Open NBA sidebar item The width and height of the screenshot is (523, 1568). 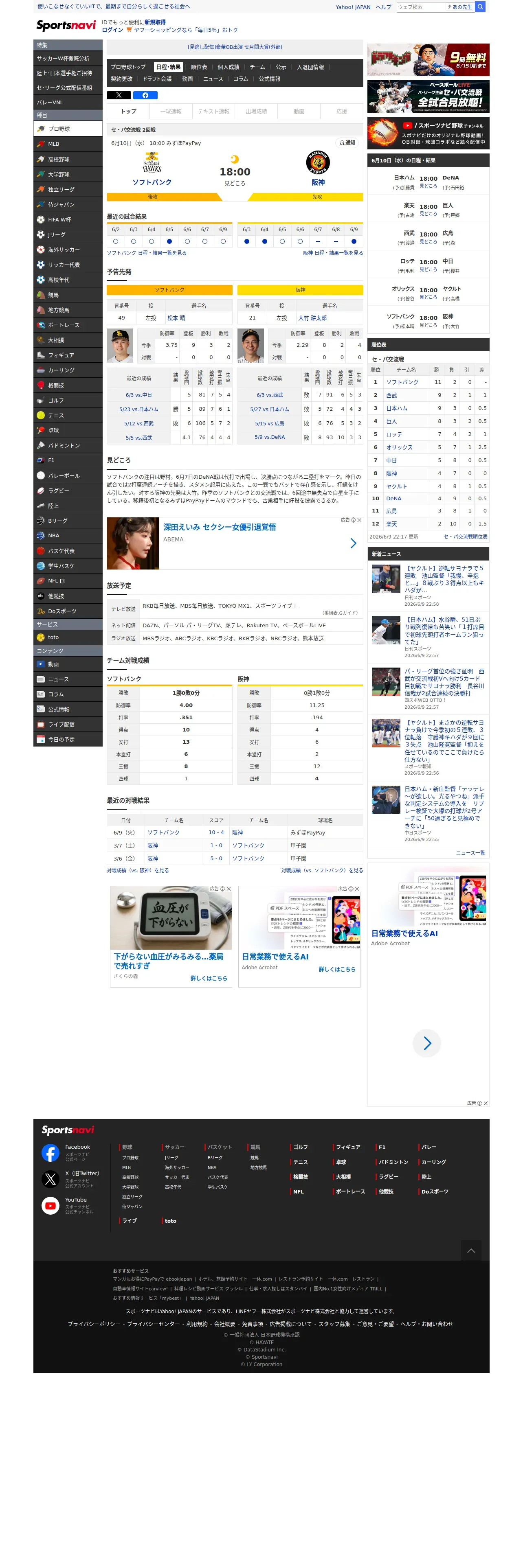pos(68,536)
